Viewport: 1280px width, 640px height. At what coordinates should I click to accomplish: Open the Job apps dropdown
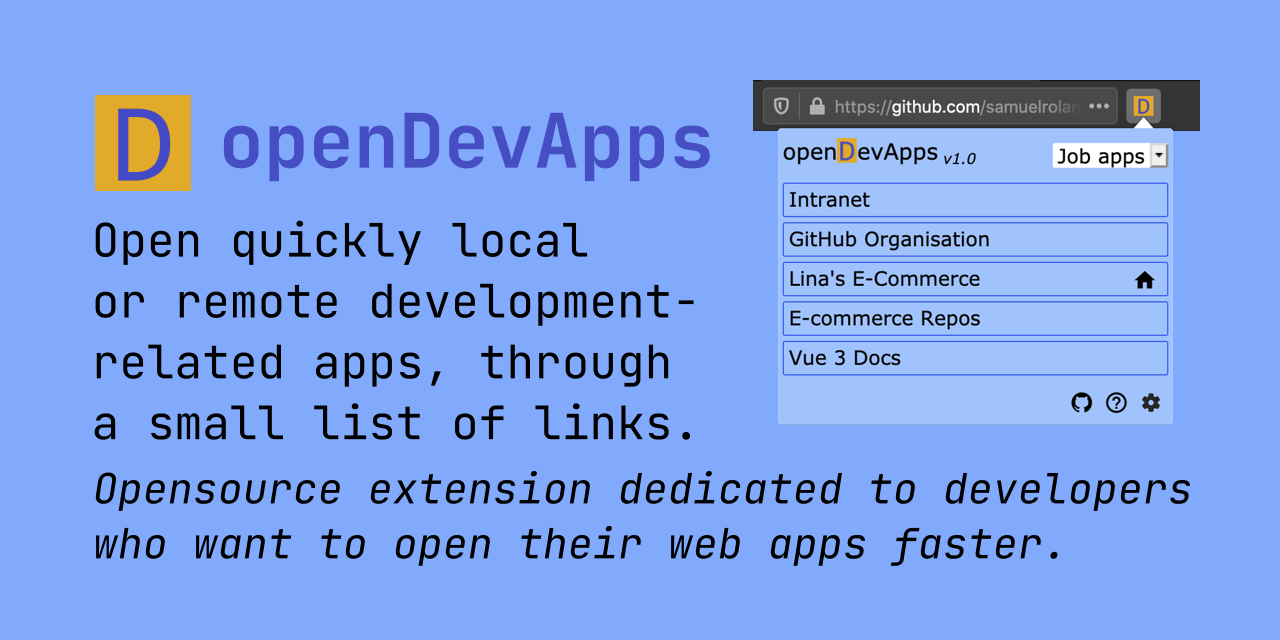pyautogui.click(x=1110, y=156)
